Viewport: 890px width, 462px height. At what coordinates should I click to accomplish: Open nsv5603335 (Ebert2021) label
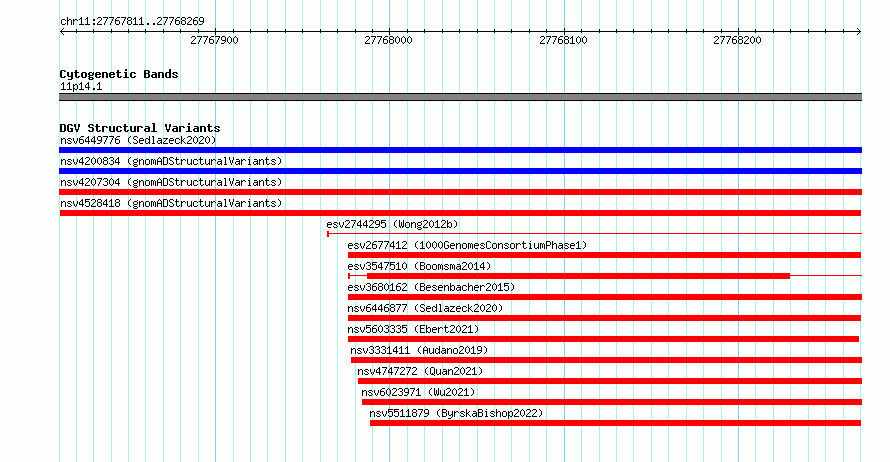click(x=413, y=329)
